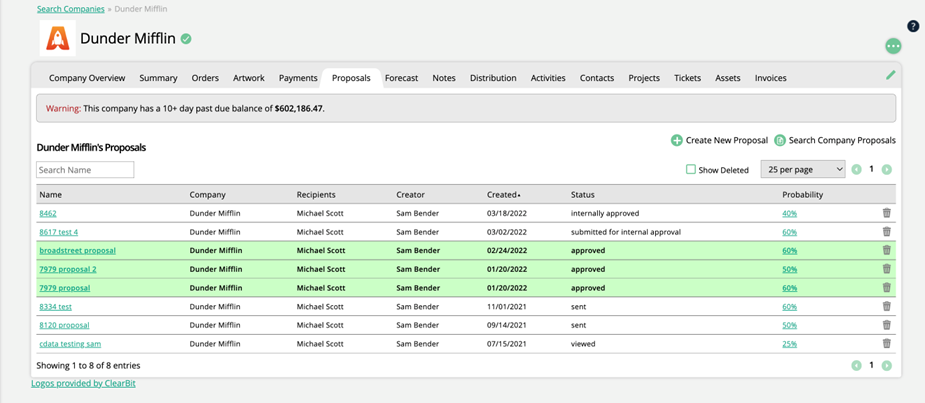
Task: Click 'submitted for internal approval' status text
Action: coord(626,232)
